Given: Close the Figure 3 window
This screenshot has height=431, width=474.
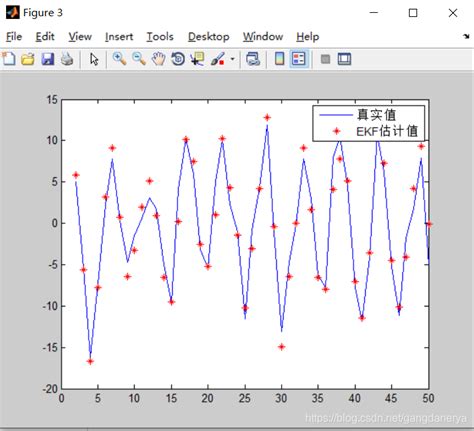Looking at the screenshot, I should (x=453, y=13).
